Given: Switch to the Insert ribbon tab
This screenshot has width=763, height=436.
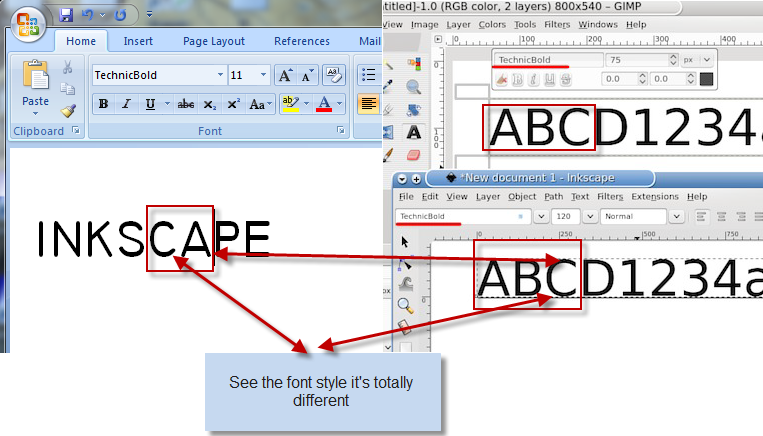Looking at the screenshot, I should tap(138, 41).
